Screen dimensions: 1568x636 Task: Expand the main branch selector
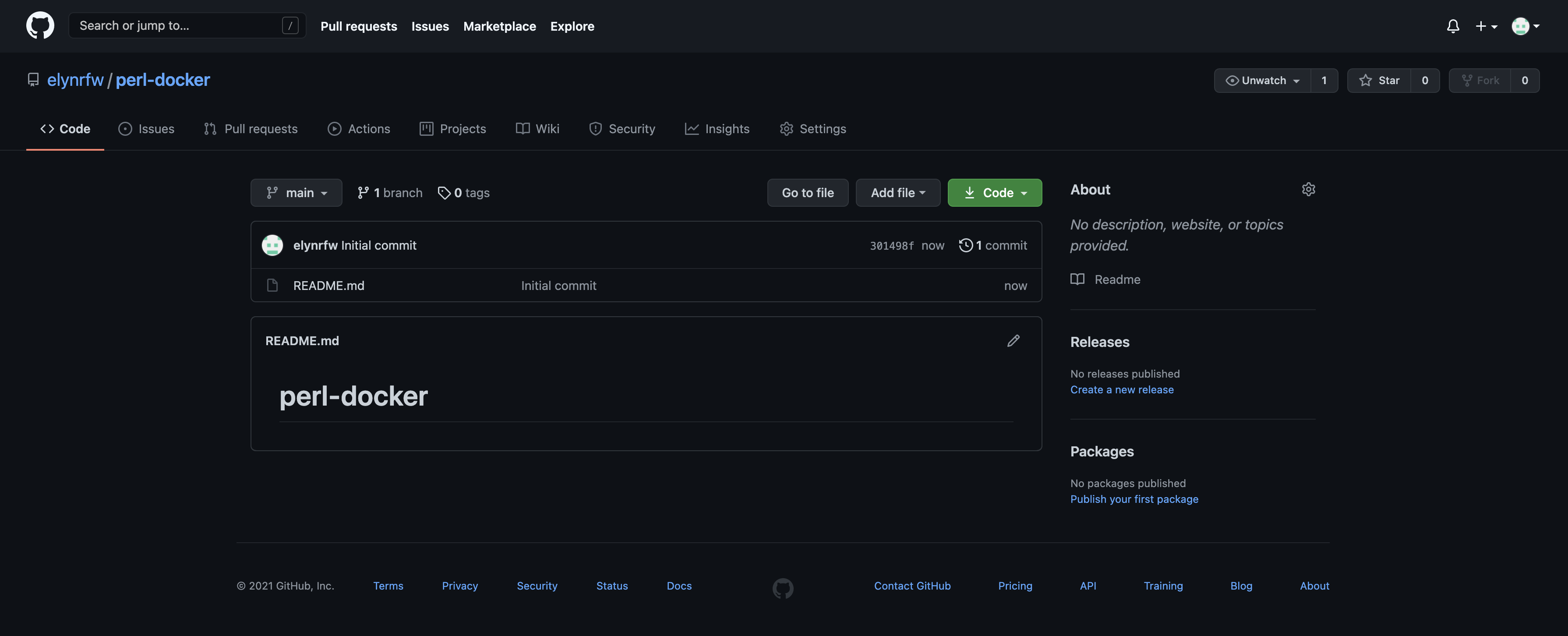pyautogui.click(x=297, y=192)
